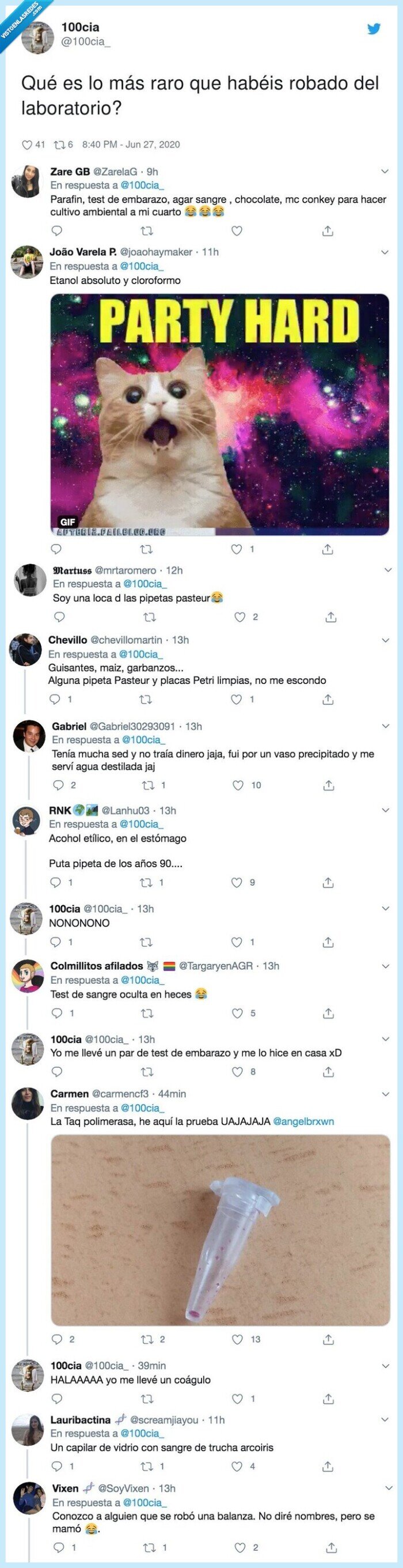Toggle the like on Martuss's pipetas pasteur reply
Screen dimensions: 403x1568
tap(234, 617)
